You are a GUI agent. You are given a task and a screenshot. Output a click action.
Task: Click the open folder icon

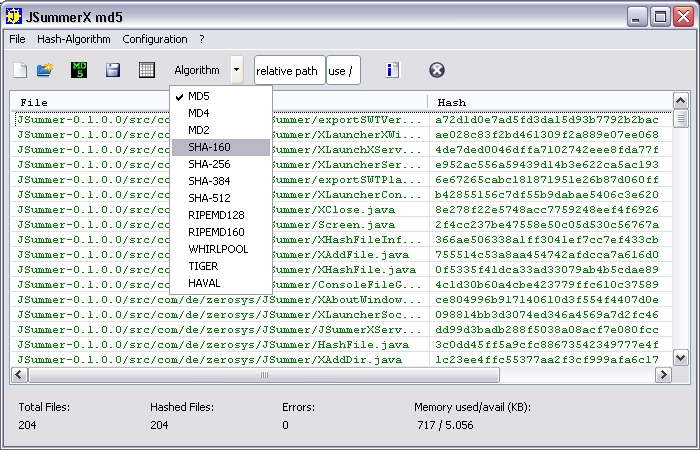(x=45, y=70)
